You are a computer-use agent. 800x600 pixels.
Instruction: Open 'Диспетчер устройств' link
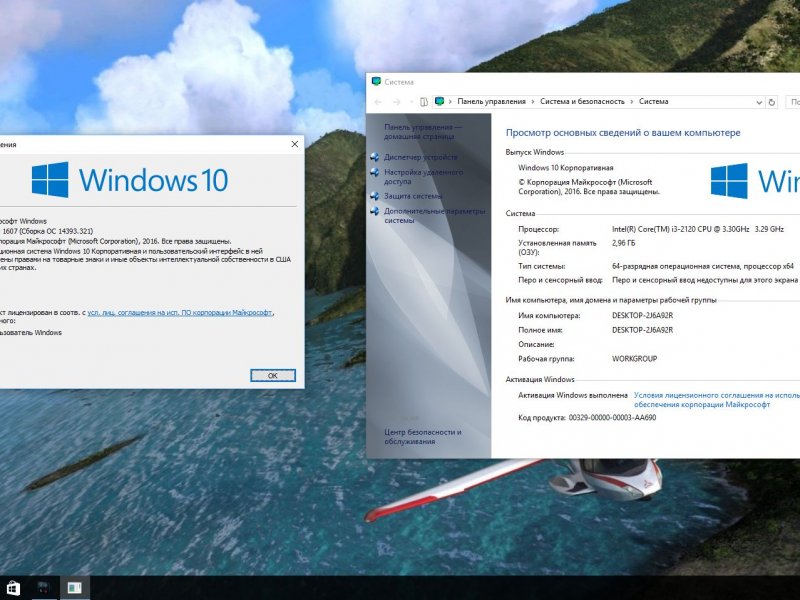420,157
